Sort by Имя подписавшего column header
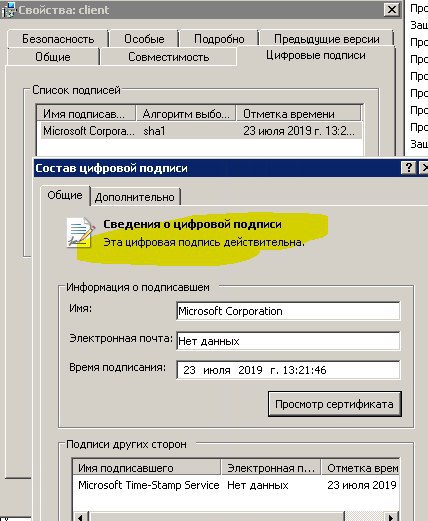Image resolution: width=428 pixels, height=521 pixels. point(147,468)
